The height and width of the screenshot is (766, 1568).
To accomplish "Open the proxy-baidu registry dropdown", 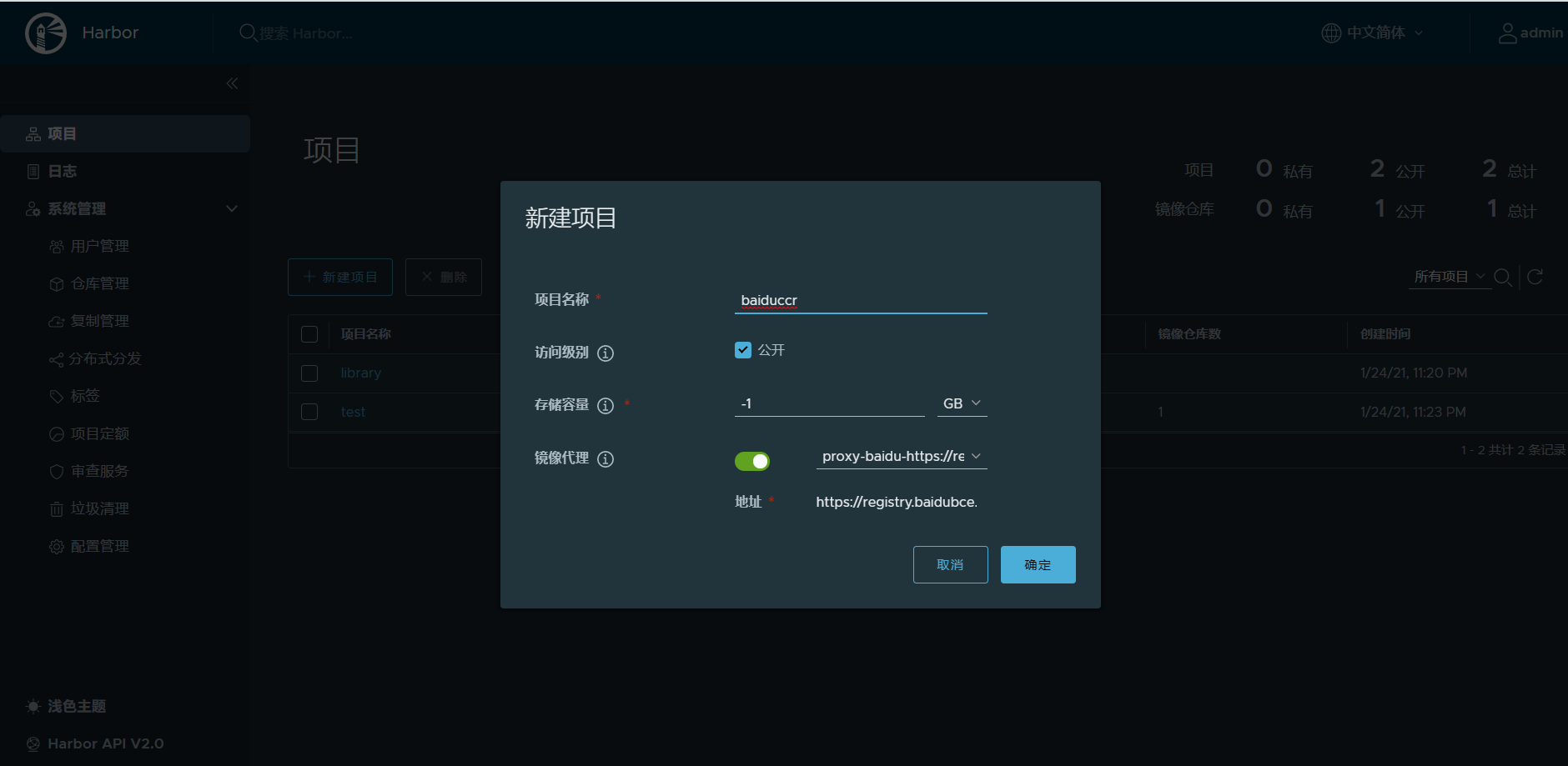I will 902,457.
